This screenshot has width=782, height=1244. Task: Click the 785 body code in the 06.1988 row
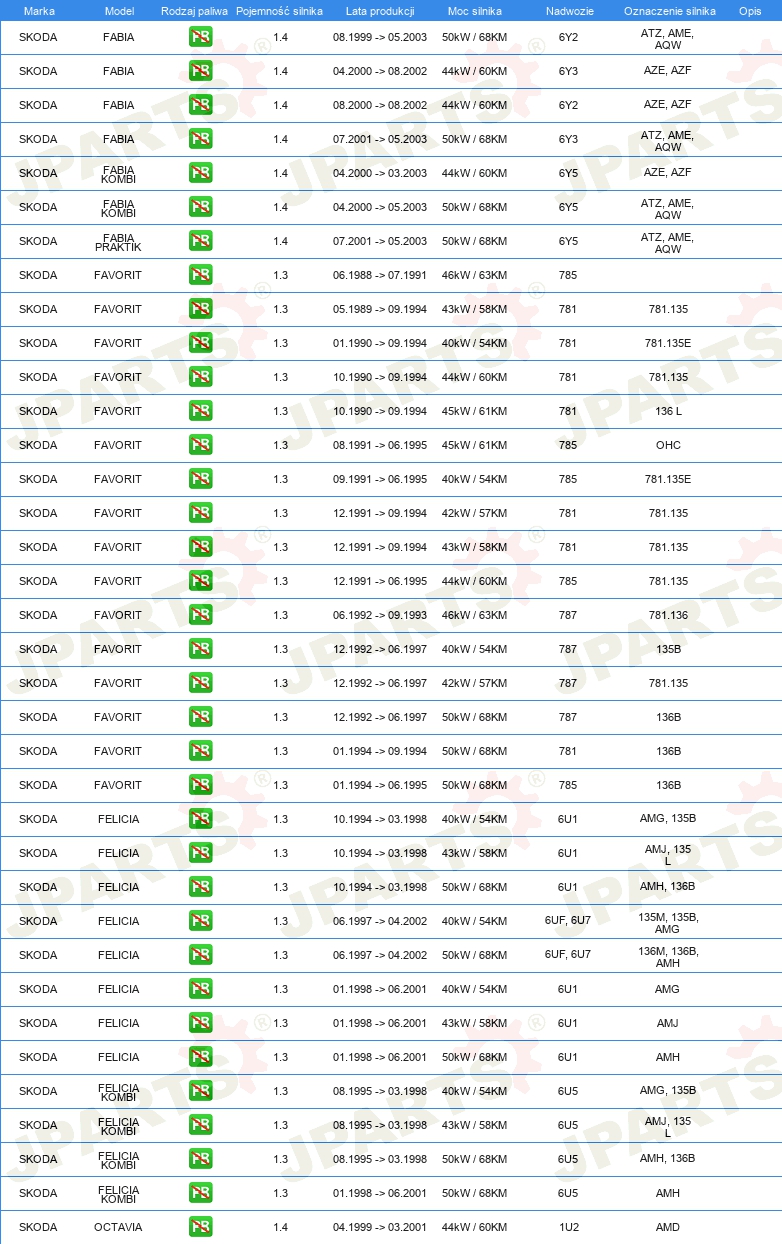tap(568, 275)
